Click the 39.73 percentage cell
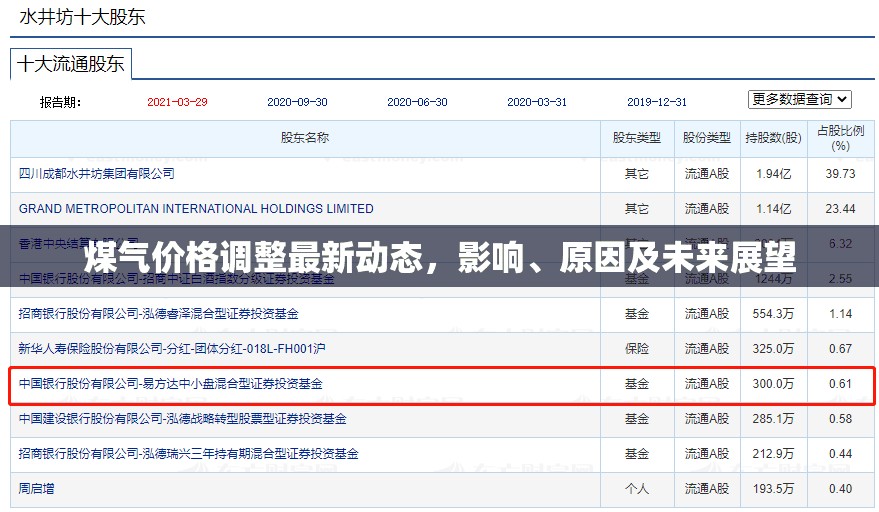 tap(840, 174)
